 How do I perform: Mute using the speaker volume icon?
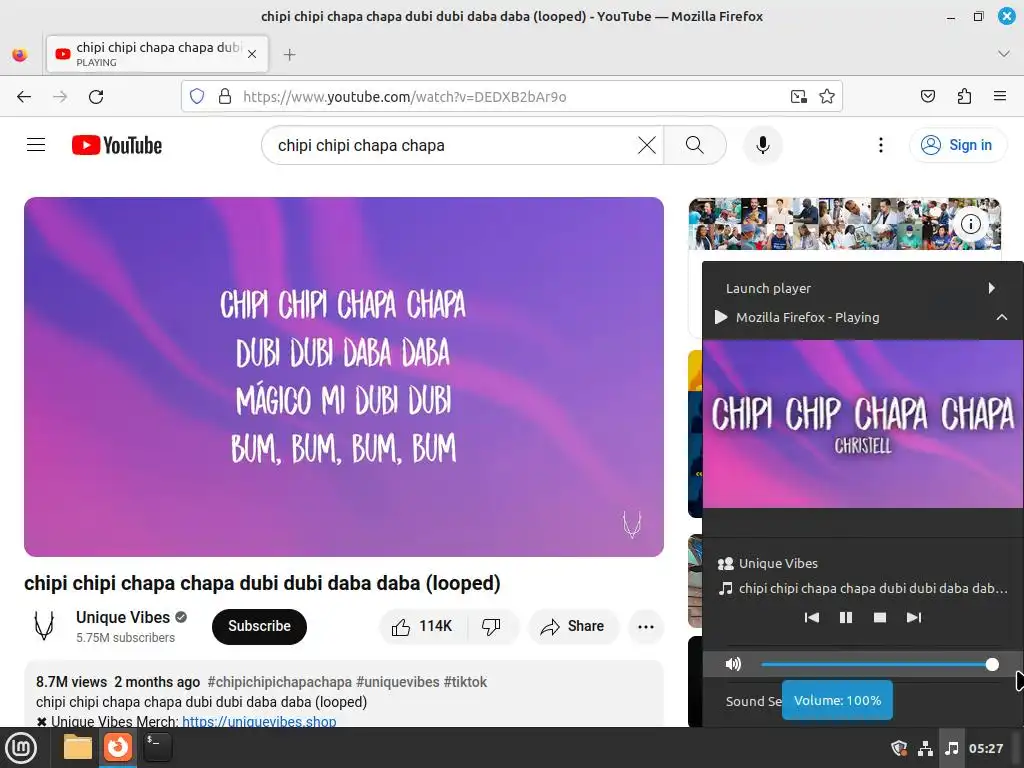pos(733,664)
